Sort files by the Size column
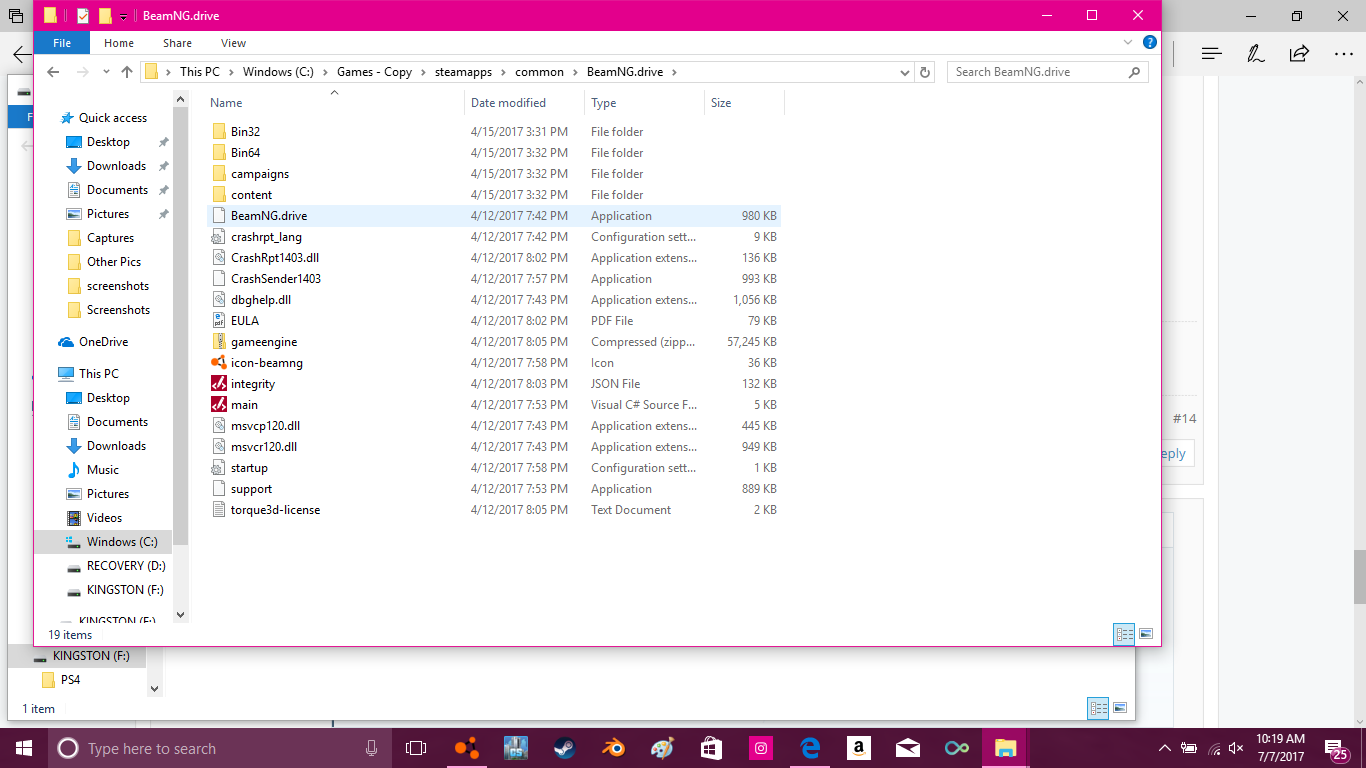Screen dimensions: 1366x768 pyautogui.click(x=744, y=103)
